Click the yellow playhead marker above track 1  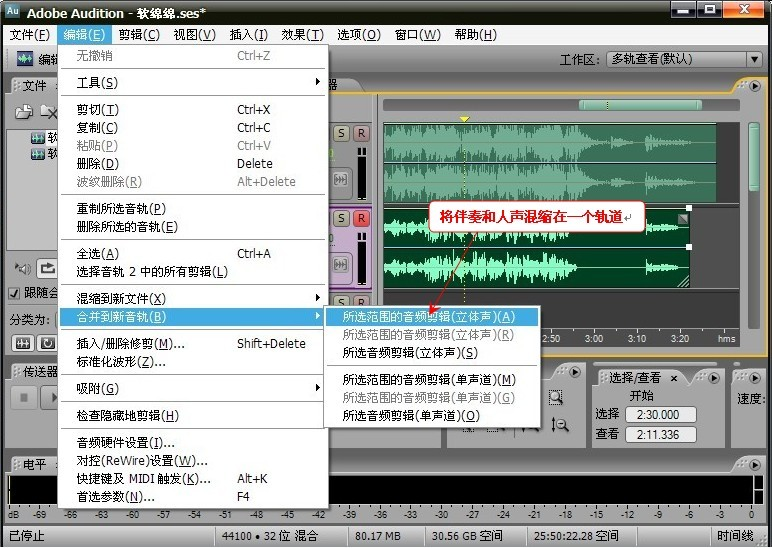point(464,119)
